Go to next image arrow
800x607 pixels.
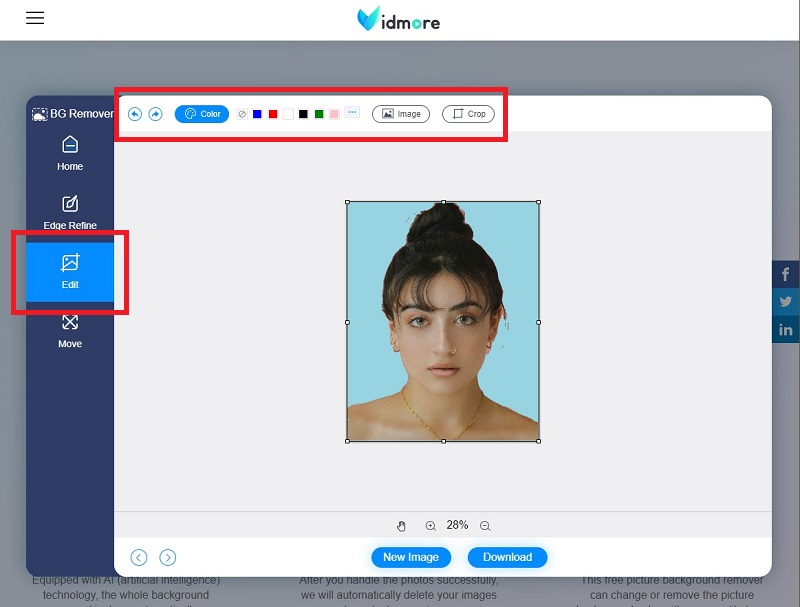(168, 557)
